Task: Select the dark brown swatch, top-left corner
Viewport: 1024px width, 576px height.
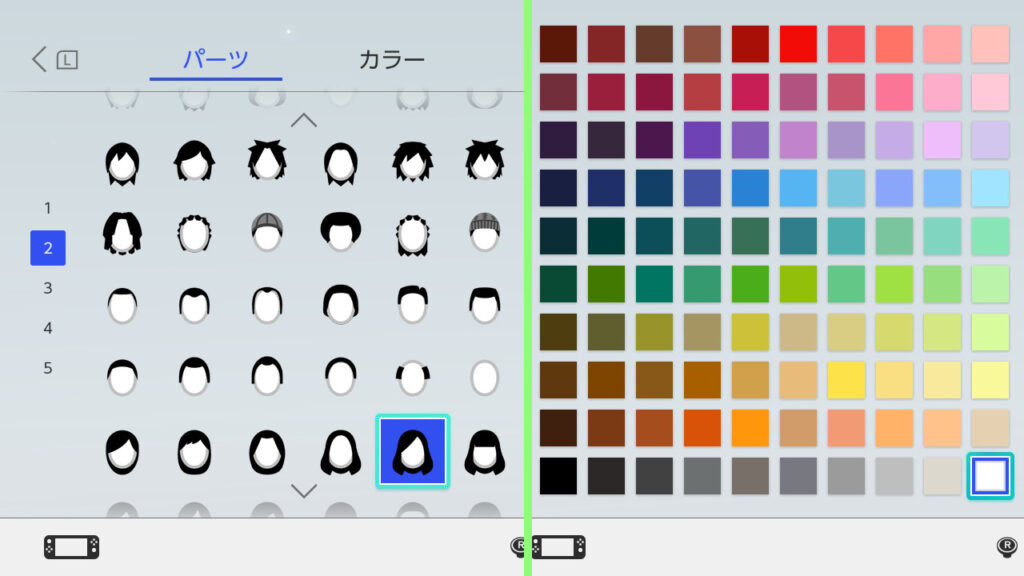Action: point(558,44)
